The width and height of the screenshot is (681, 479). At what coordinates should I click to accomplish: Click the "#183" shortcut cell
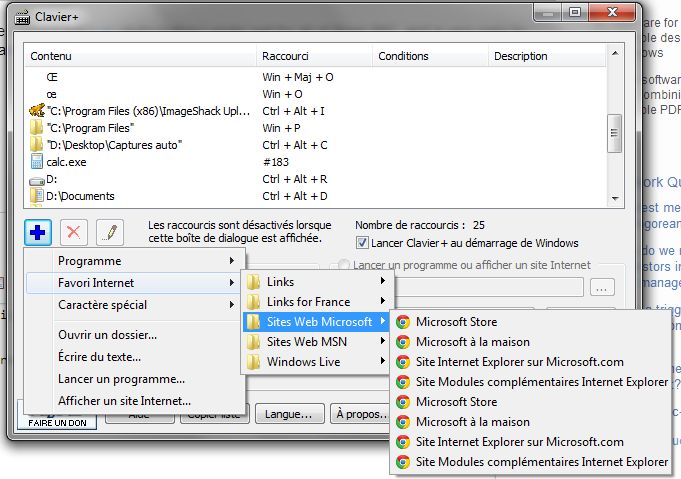coord(276,162)
